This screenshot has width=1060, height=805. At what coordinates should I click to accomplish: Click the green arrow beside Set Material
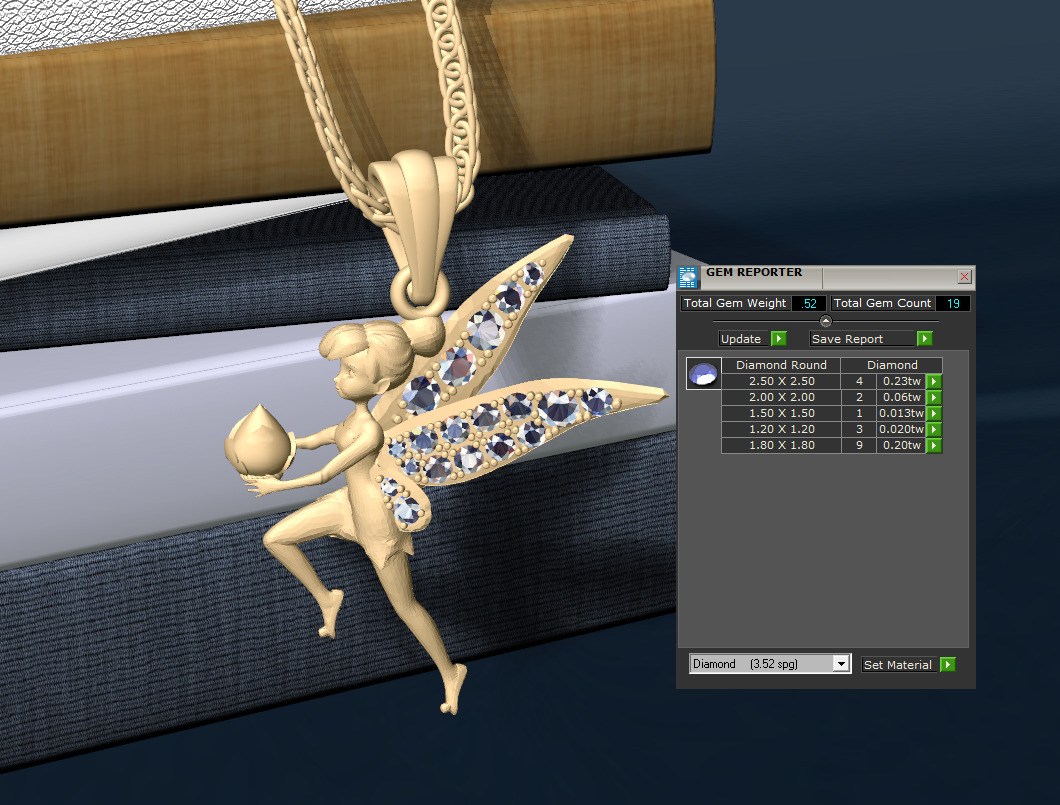point(948,664)
